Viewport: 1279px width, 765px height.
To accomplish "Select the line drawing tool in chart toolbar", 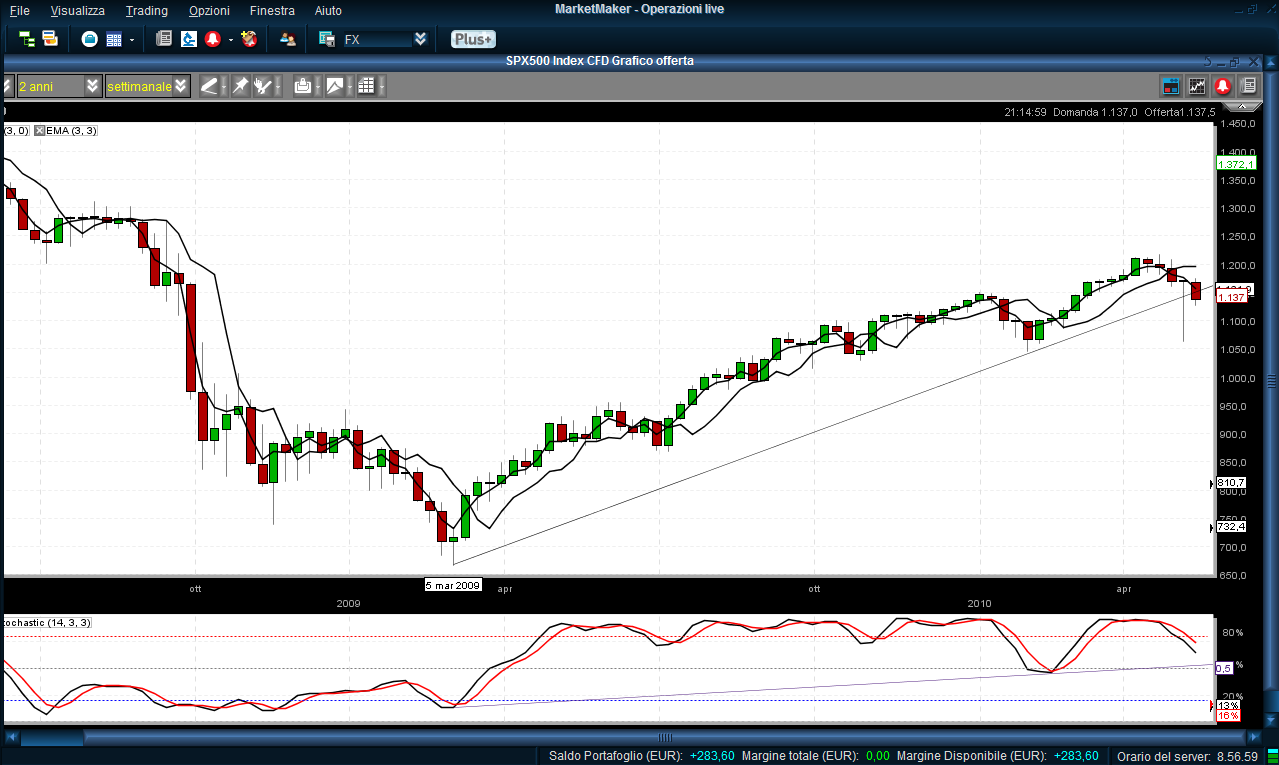I will (209, 86).
